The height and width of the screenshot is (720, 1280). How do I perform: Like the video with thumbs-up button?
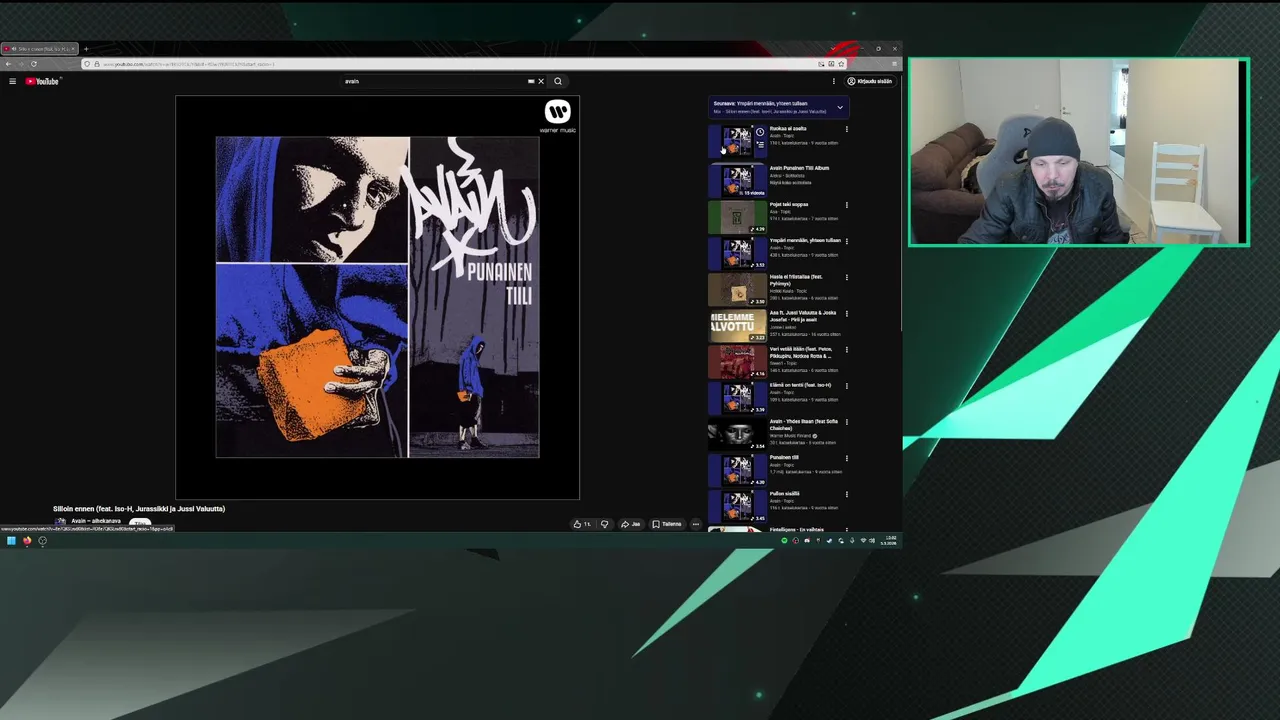[581, 524]
